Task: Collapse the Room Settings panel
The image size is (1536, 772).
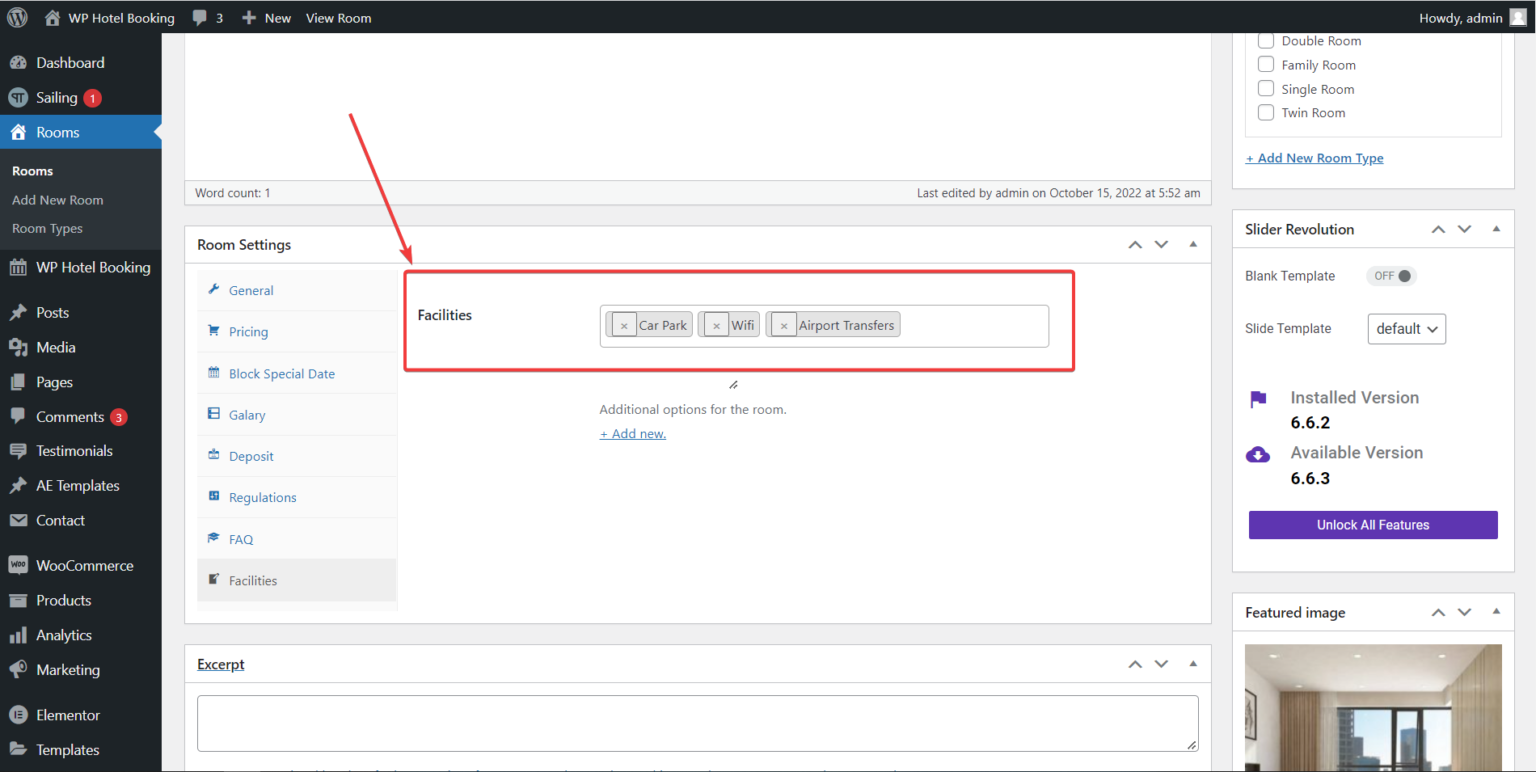Action: [x=1193, y=245]
